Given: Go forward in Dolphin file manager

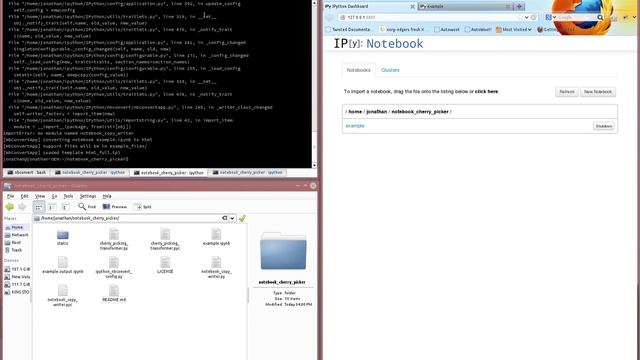Looking at the screenshot, I should (22, 207).
